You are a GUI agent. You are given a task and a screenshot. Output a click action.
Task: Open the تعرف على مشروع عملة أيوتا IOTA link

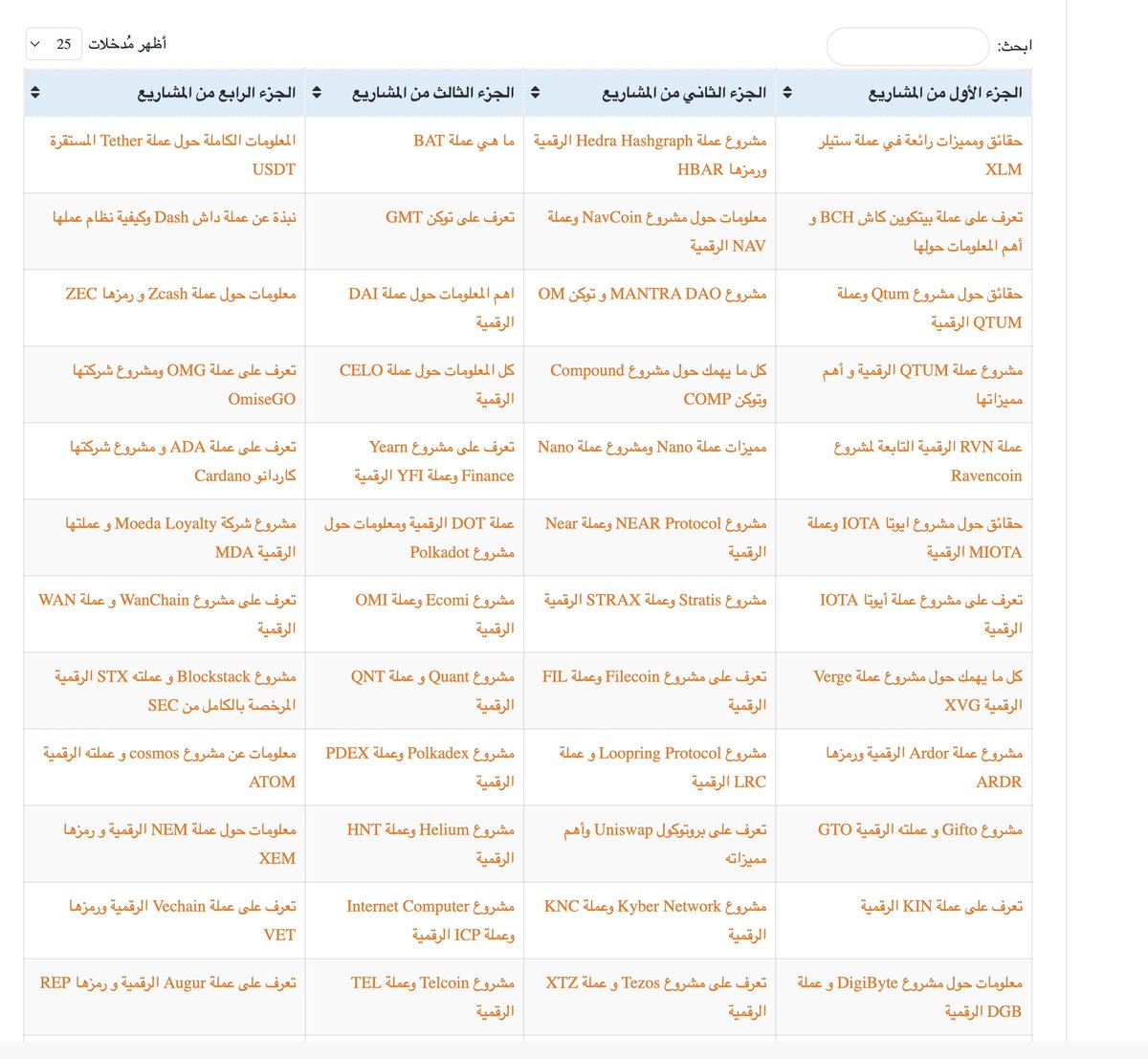coord(921,614)
